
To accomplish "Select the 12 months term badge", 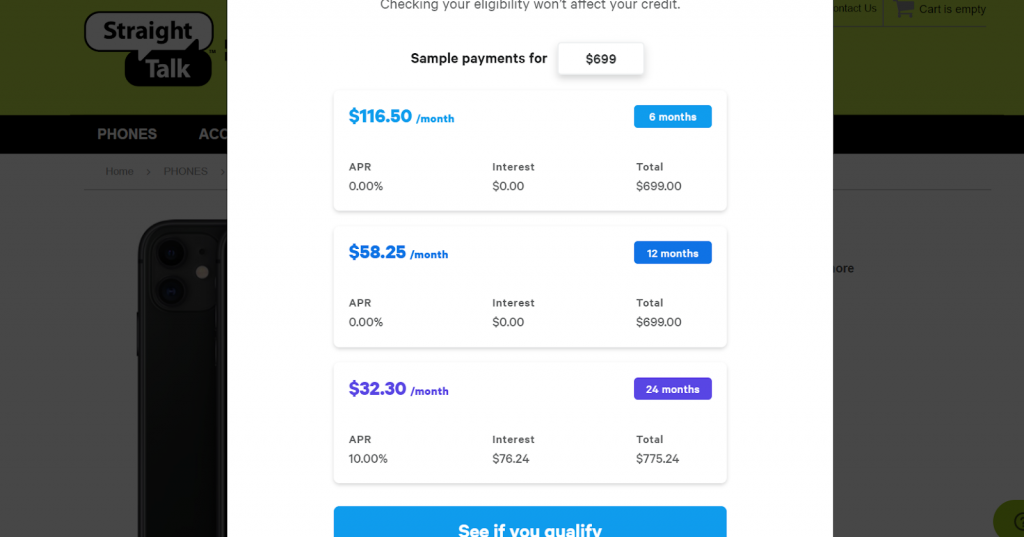I will tap(672, 253).
